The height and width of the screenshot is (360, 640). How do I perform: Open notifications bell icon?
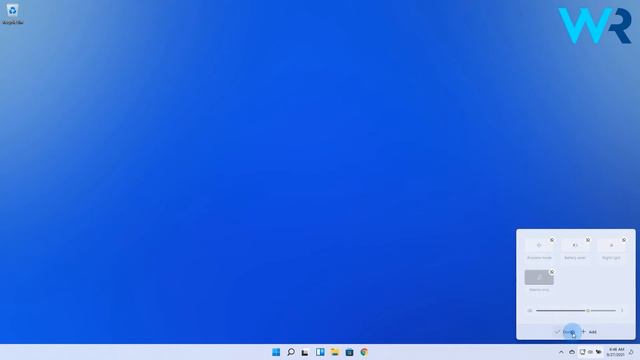coord(631,352)
